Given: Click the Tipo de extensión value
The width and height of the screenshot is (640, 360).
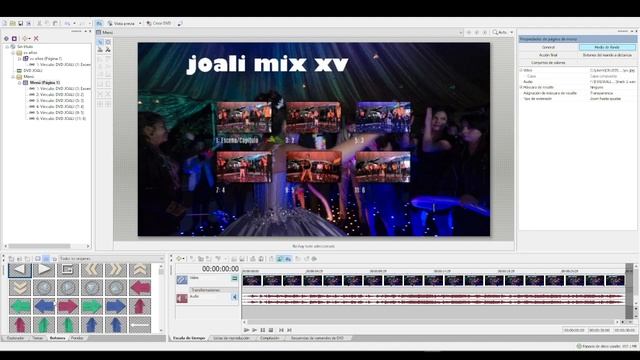Looking at the screenshot, I should pyautogui.click(x=612, y=99).
